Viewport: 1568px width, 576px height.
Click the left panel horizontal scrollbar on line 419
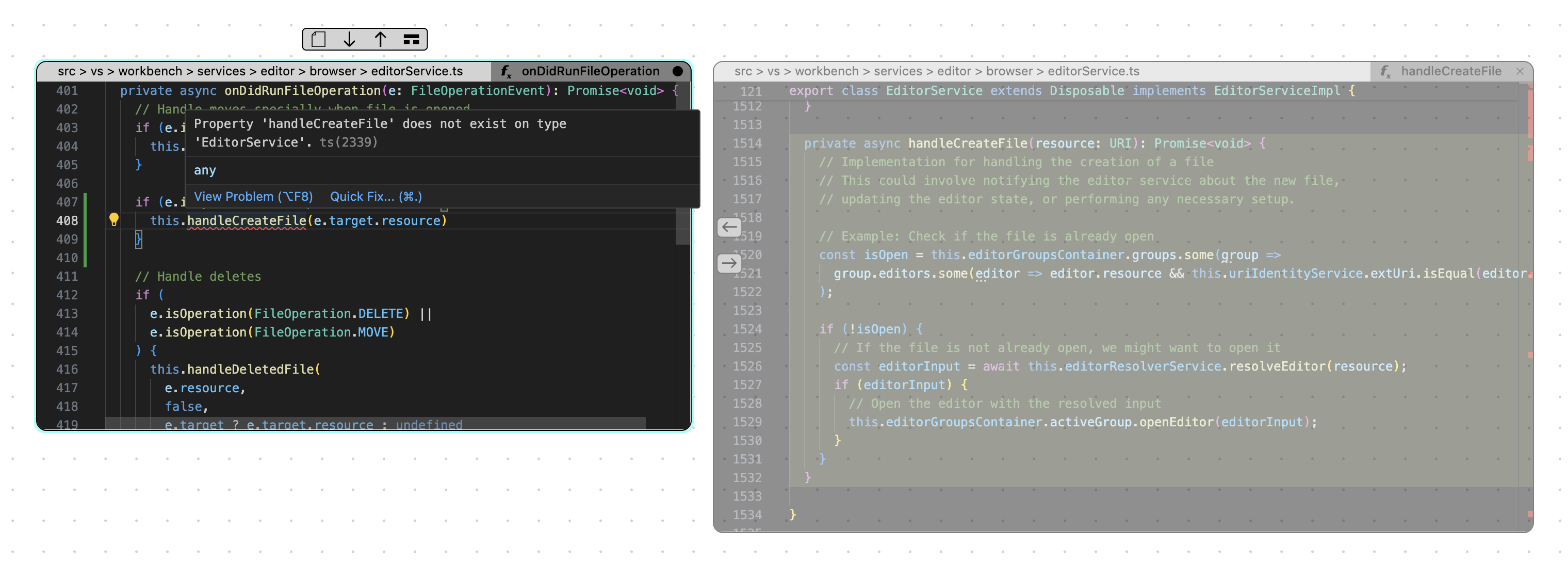point(375,424)
